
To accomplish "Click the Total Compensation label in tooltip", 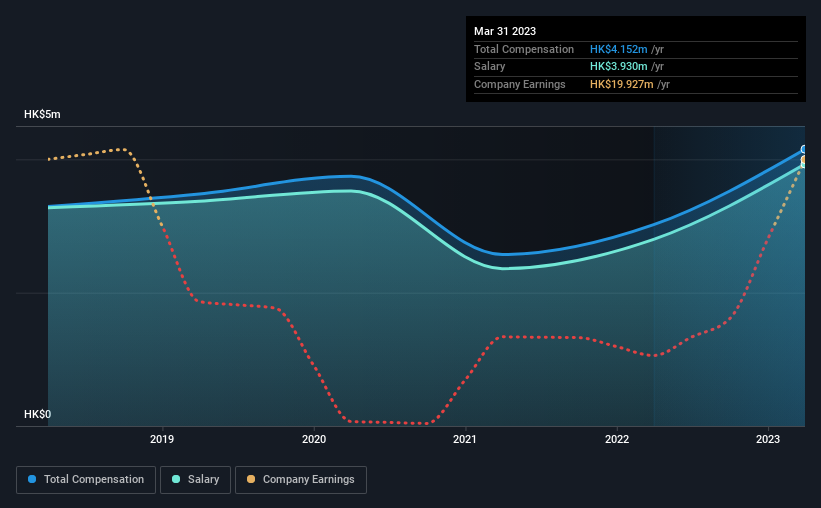I will pyautogui.click(x=524, y=49).
